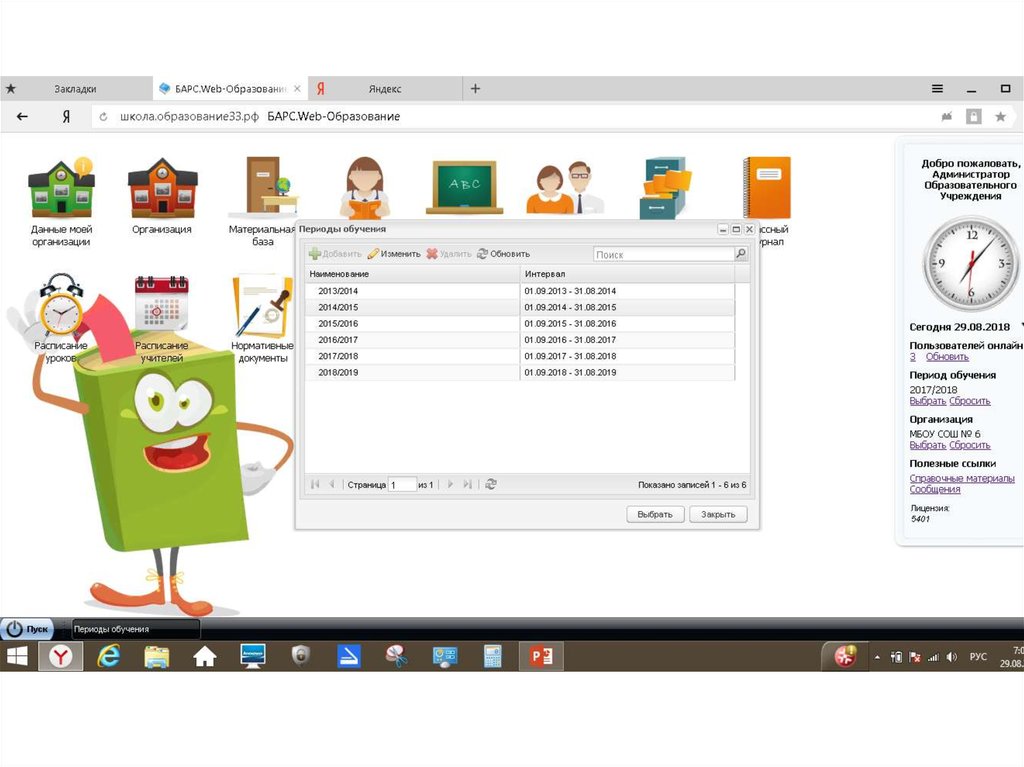Switch to the Яндекс browser tab
The height and width of the screenshot is (767, 1024).
click(x=384, y=89)
